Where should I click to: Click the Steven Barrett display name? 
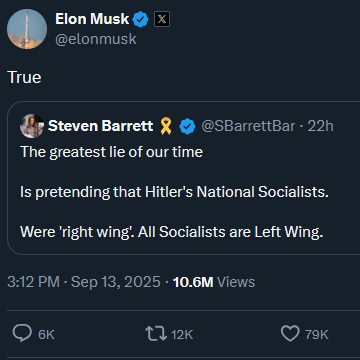[x=100, y=126]
